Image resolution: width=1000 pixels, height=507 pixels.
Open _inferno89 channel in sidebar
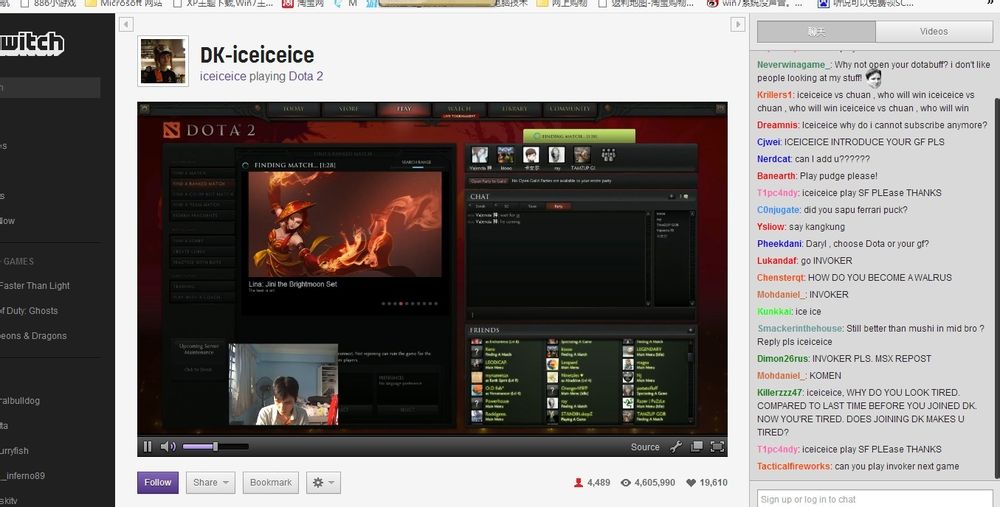tap(22, 476)
